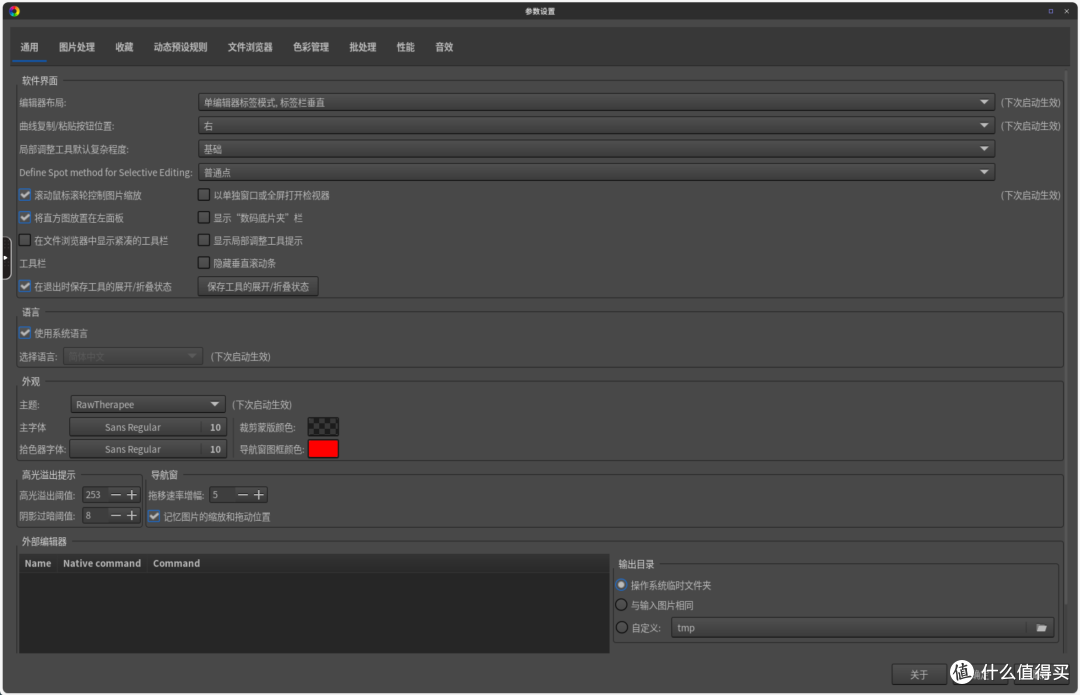This screenshot has height=695, width=1080.
Task: Click 高光溢出阈值 value field
Action: click(x=95, y=495)
